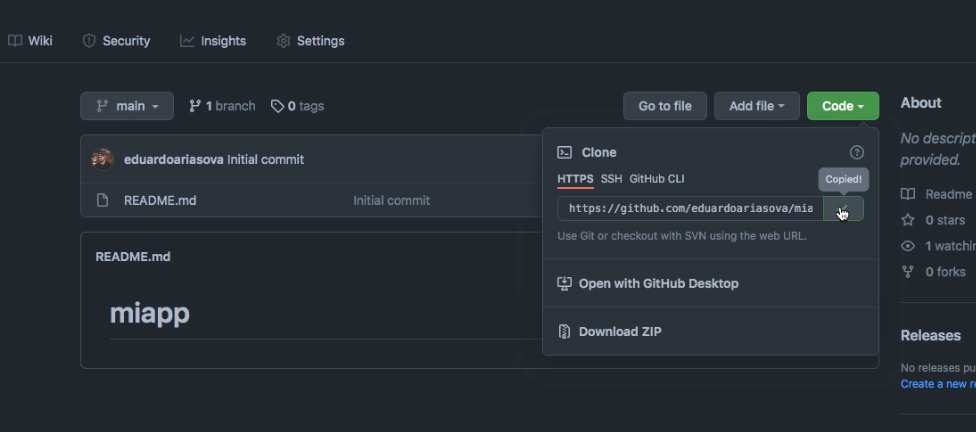Image resolution: width=976 pixels, height=432 pixels.
Task: Click the copy URL checkmark button
Action: click(x=843, y=209)
